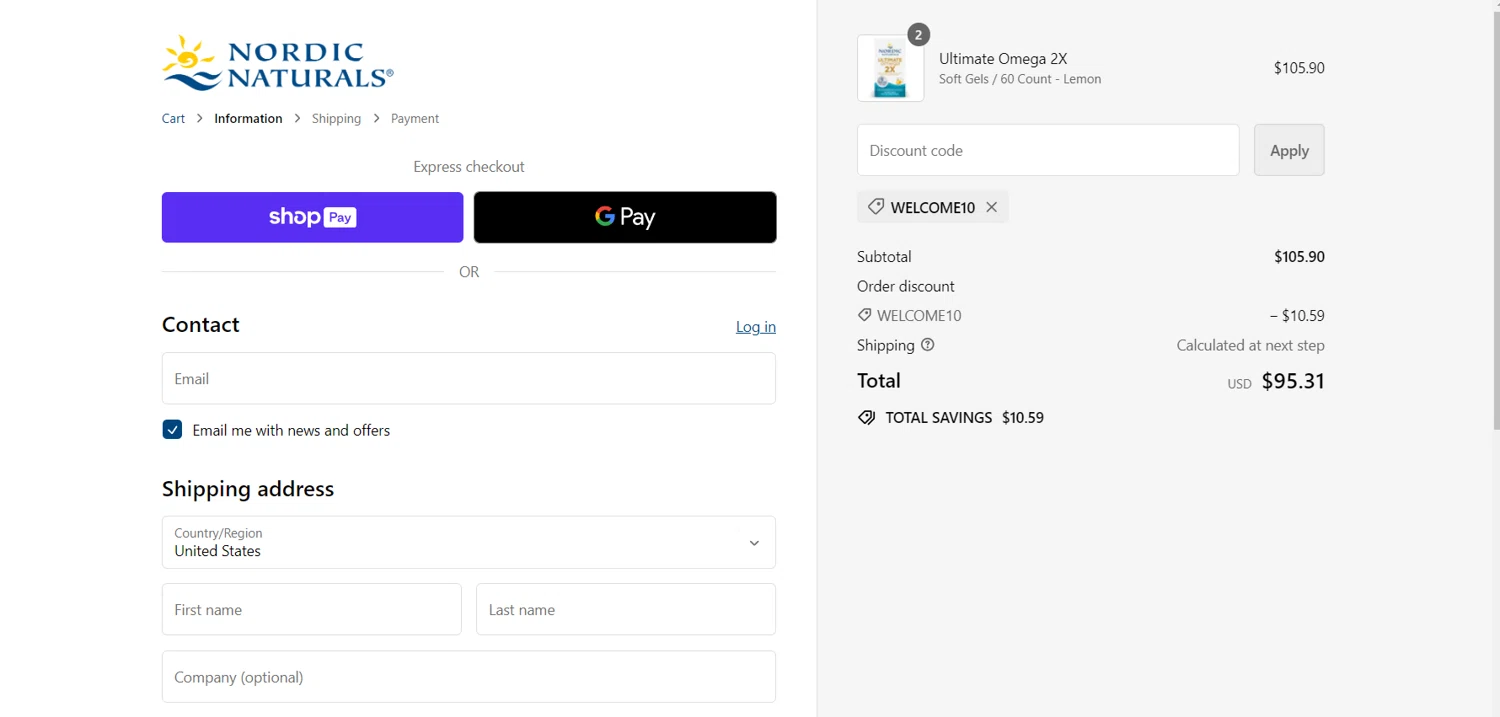This screenshot has width=1500, height=717.
Task: Apply the discount code
Action: (1289, 150)
